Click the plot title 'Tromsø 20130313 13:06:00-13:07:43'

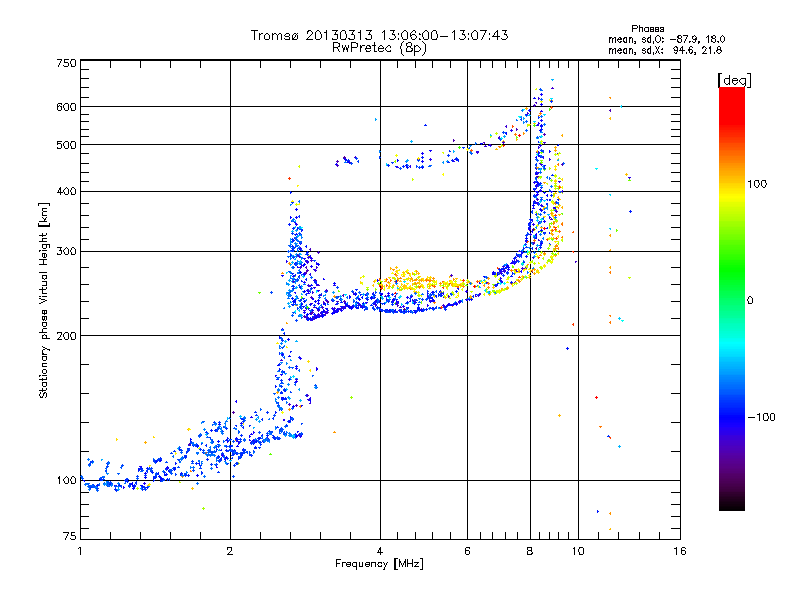(379, 35)
